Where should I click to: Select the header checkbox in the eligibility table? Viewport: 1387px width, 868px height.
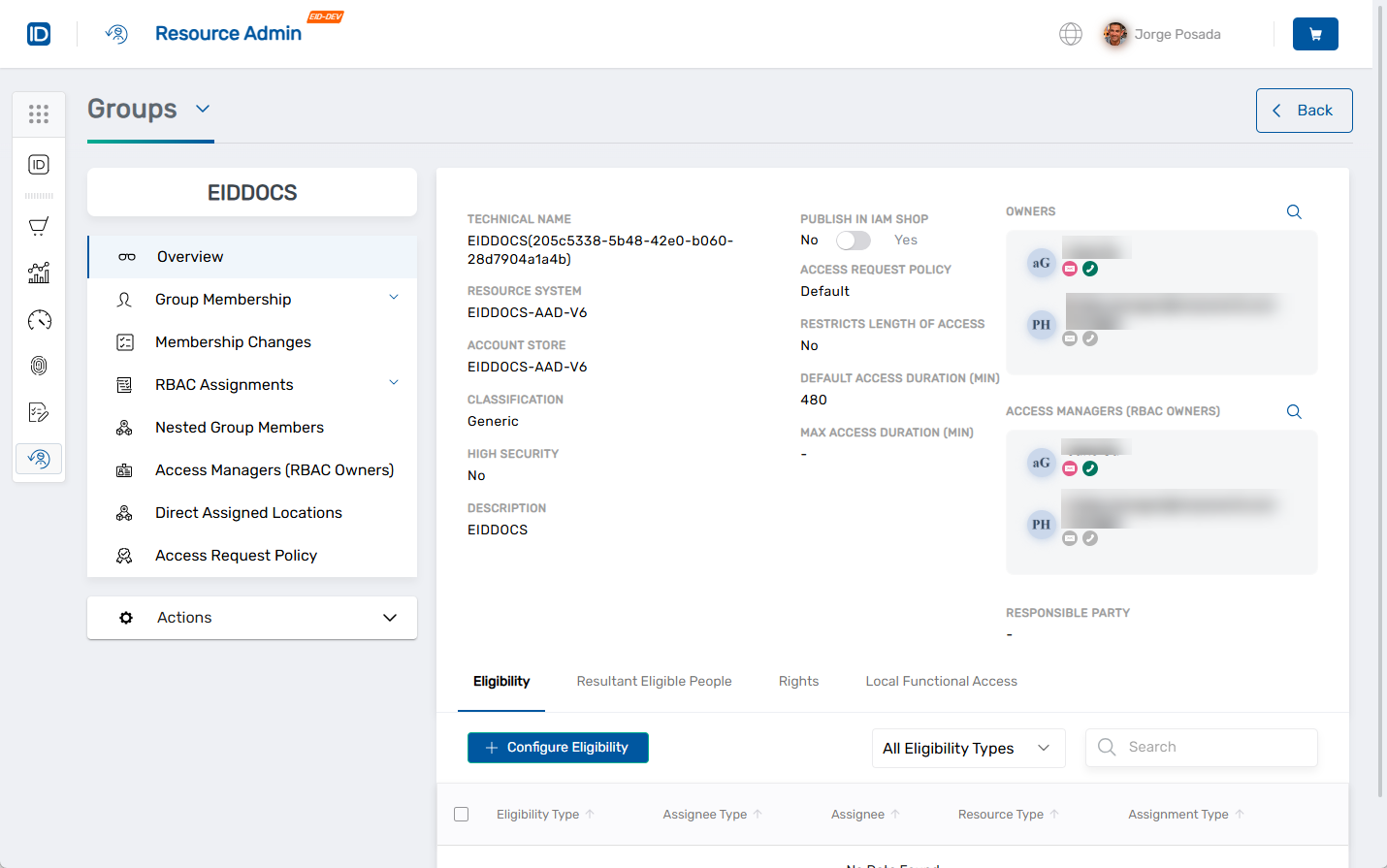(461, 814)
